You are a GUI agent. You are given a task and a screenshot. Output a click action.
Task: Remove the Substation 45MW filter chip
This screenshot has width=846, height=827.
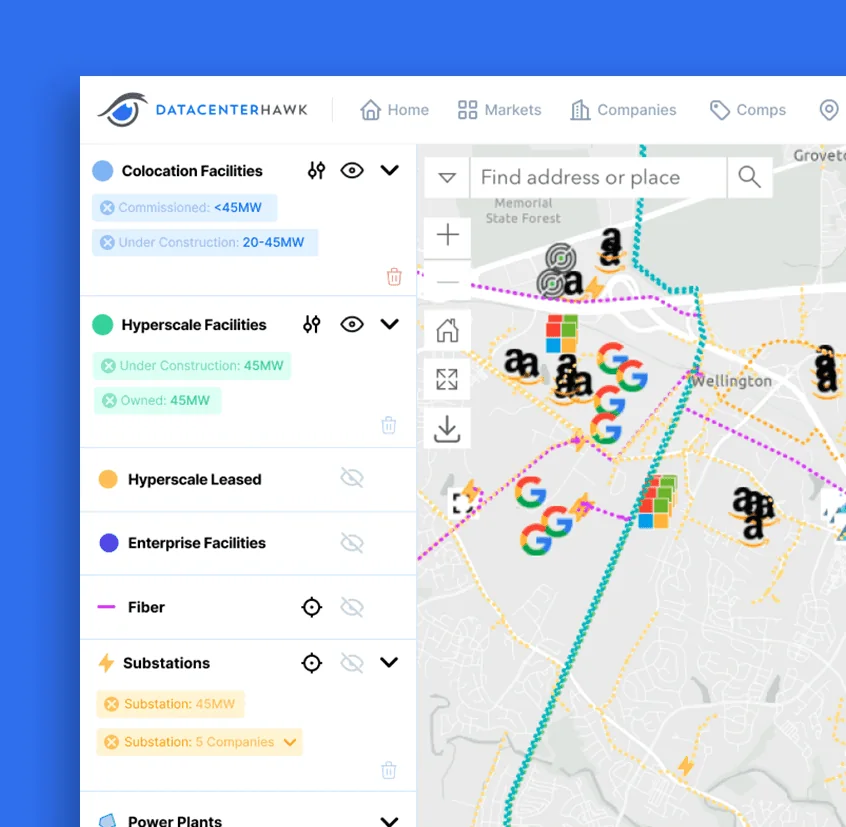pos(112,704)
